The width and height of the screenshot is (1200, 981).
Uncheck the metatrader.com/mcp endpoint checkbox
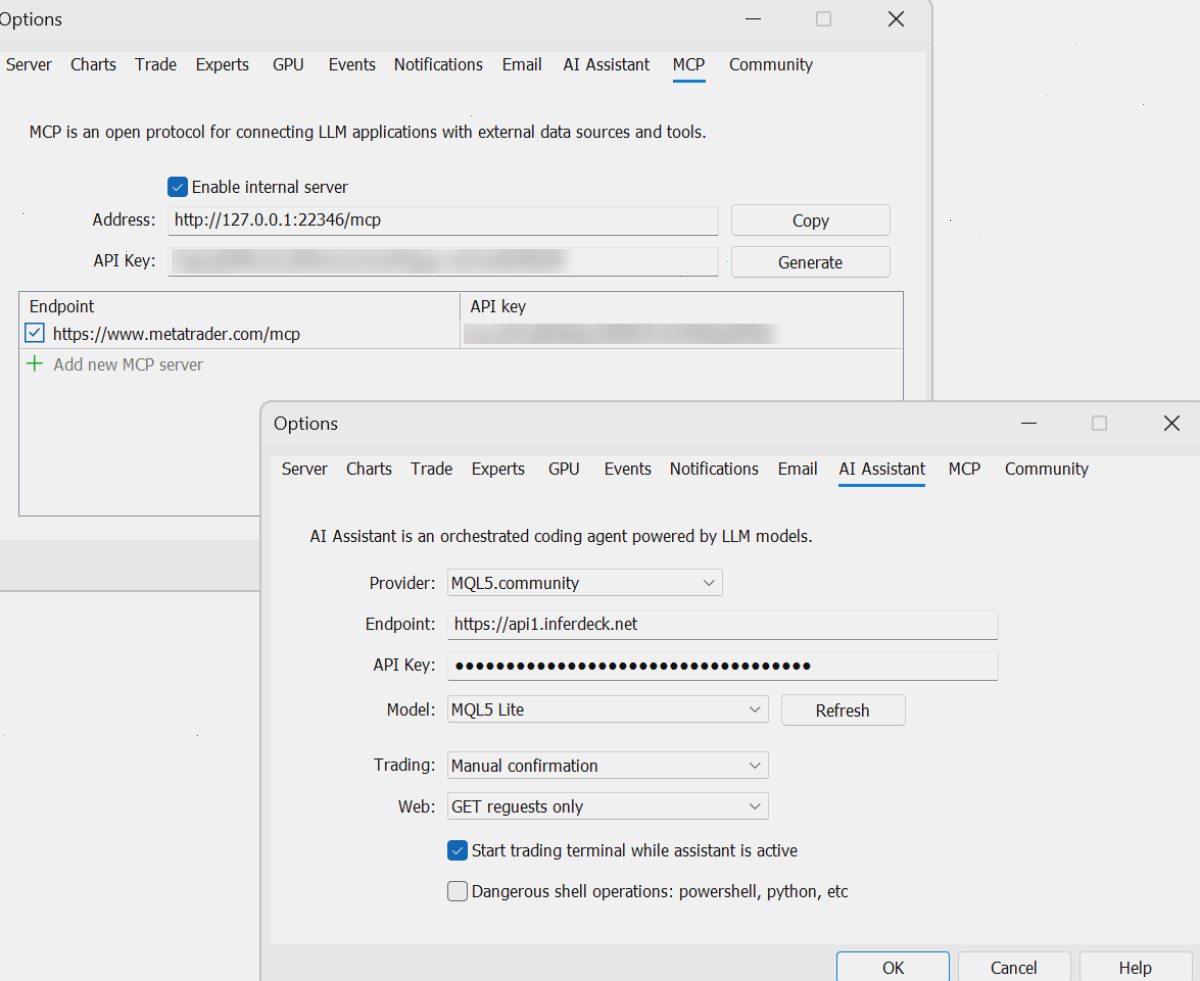coord(34,333)
